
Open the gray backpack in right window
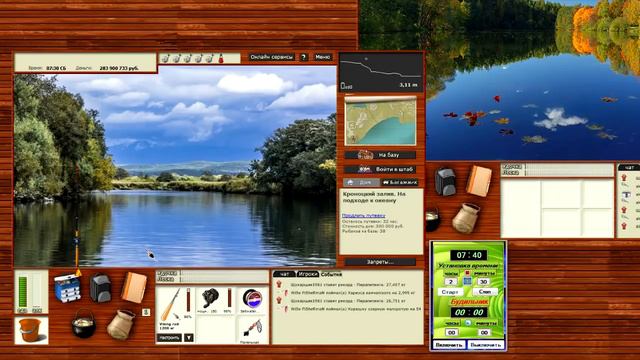(x=445, y=182)
